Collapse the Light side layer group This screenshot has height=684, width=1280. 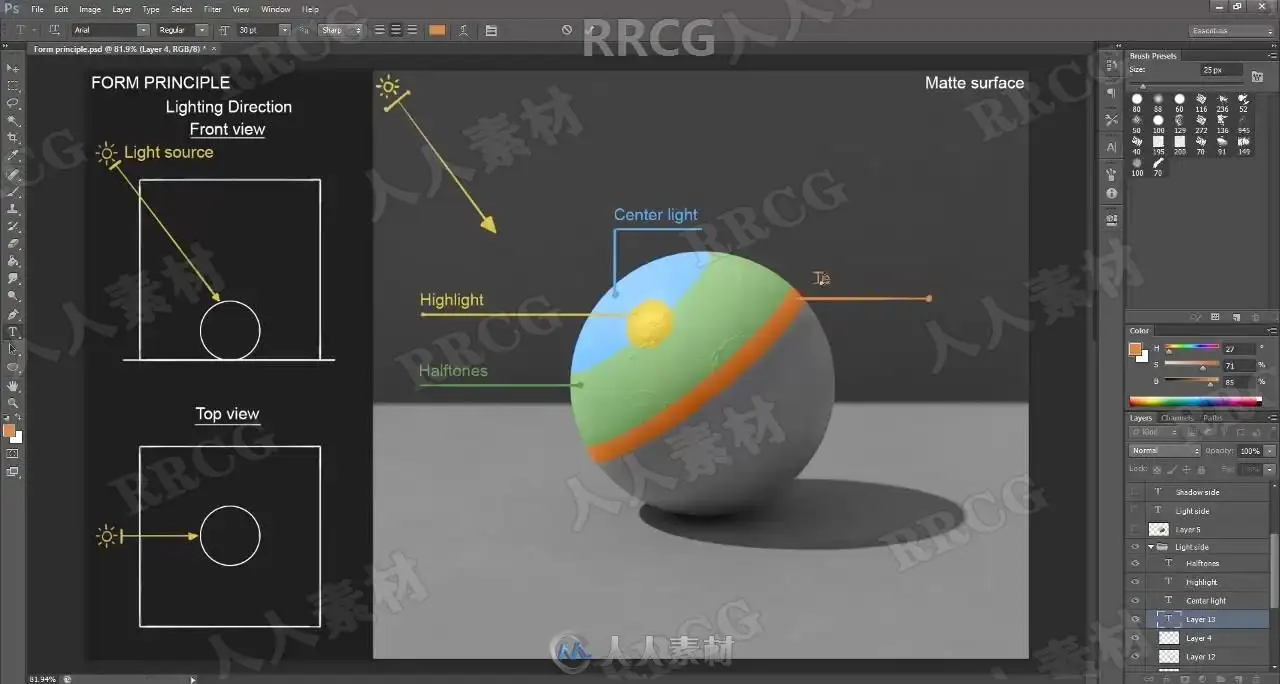click(x=1151, y=547)
